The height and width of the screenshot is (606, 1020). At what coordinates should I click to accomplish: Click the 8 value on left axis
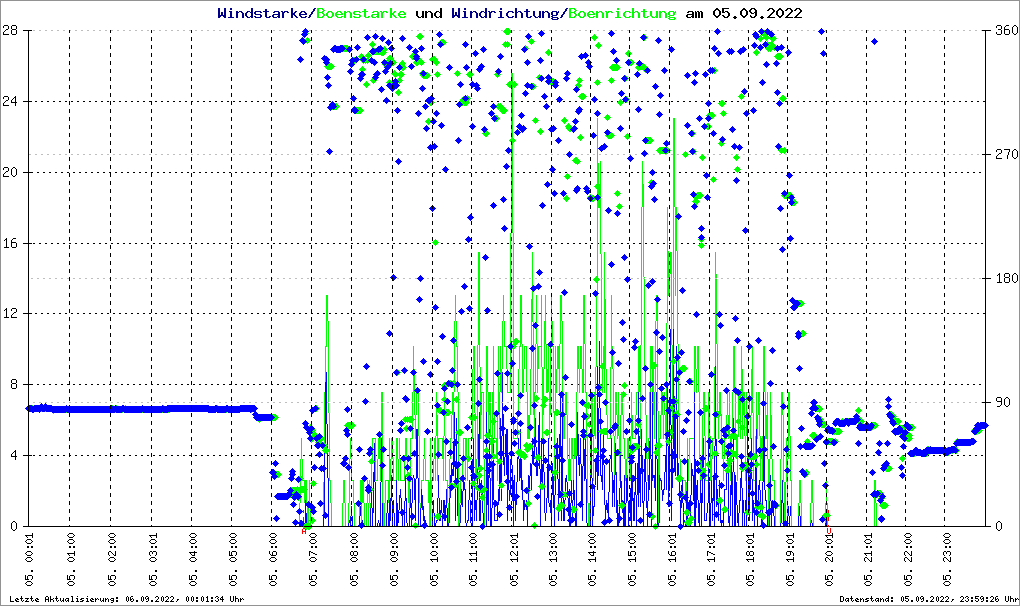point(14,384)
